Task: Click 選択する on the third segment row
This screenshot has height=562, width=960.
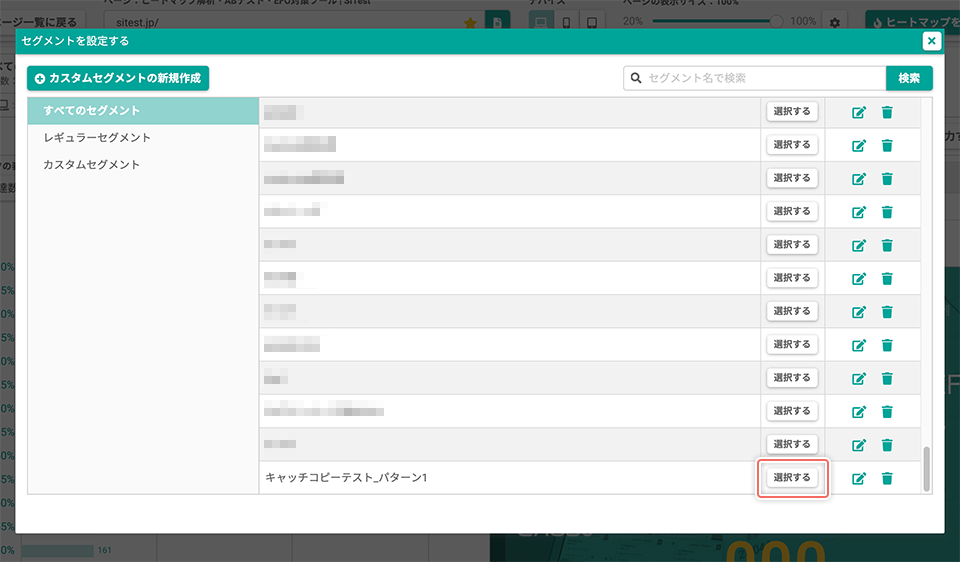Action: point(792,178)
